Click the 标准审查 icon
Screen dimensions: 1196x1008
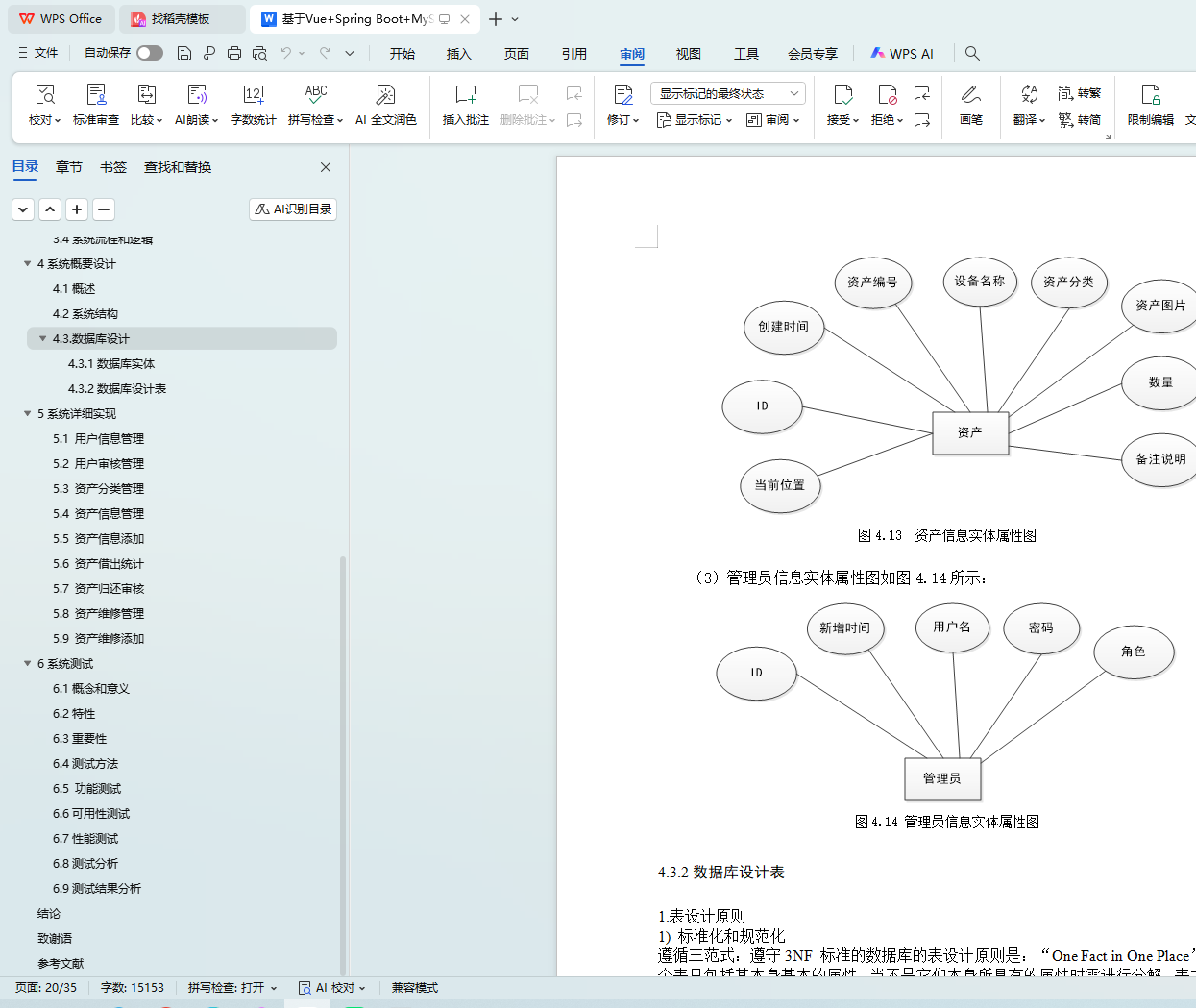(96, 95)
